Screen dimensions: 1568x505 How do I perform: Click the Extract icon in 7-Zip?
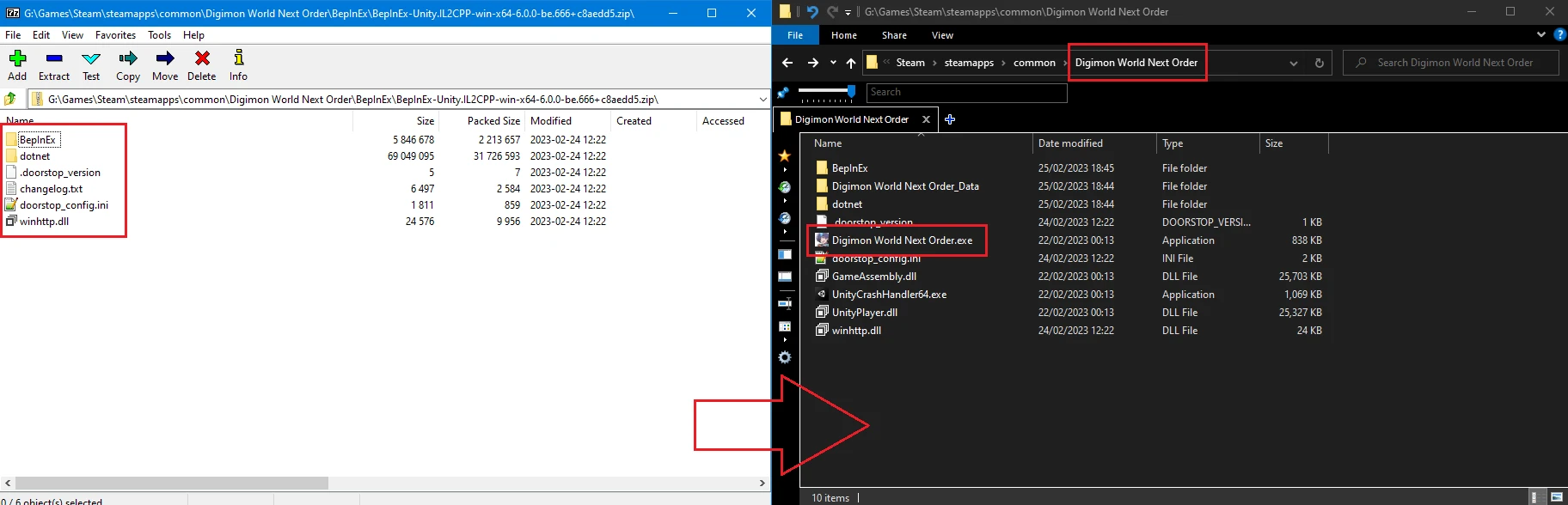pyautogui.click(x=54, y=58)
